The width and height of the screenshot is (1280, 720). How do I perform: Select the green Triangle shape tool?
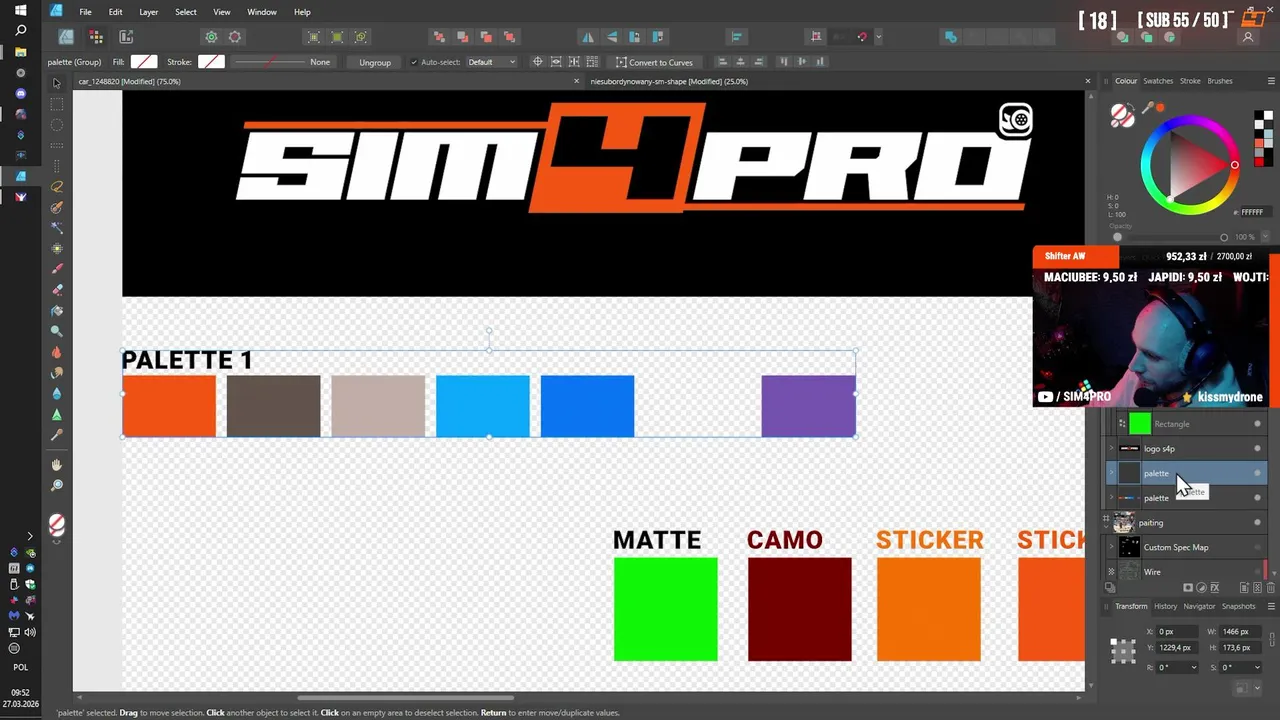tap(57, 414)
